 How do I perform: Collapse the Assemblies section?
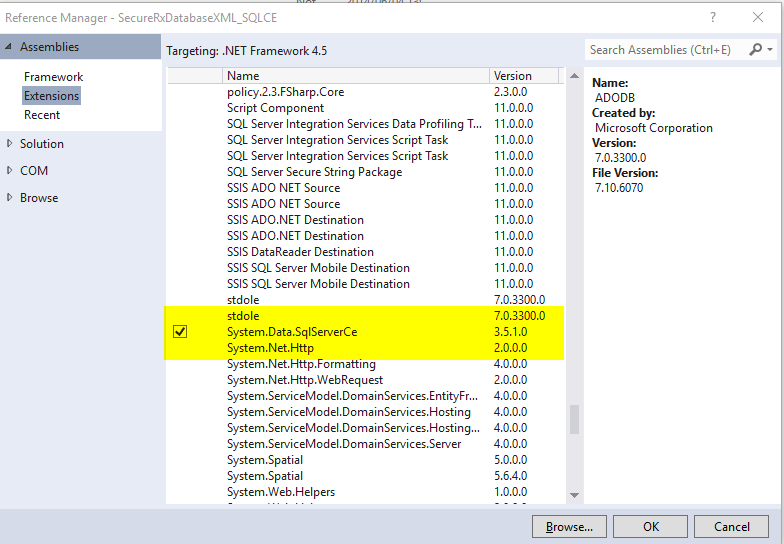pyautogui.click(x=8, y=46)
